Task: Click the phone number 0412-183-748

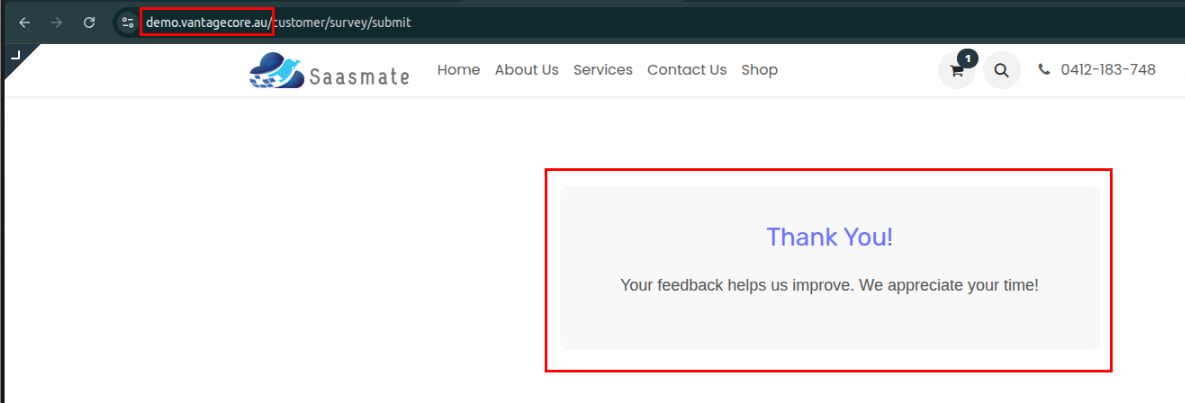Action: click(x=1107, y=70)
